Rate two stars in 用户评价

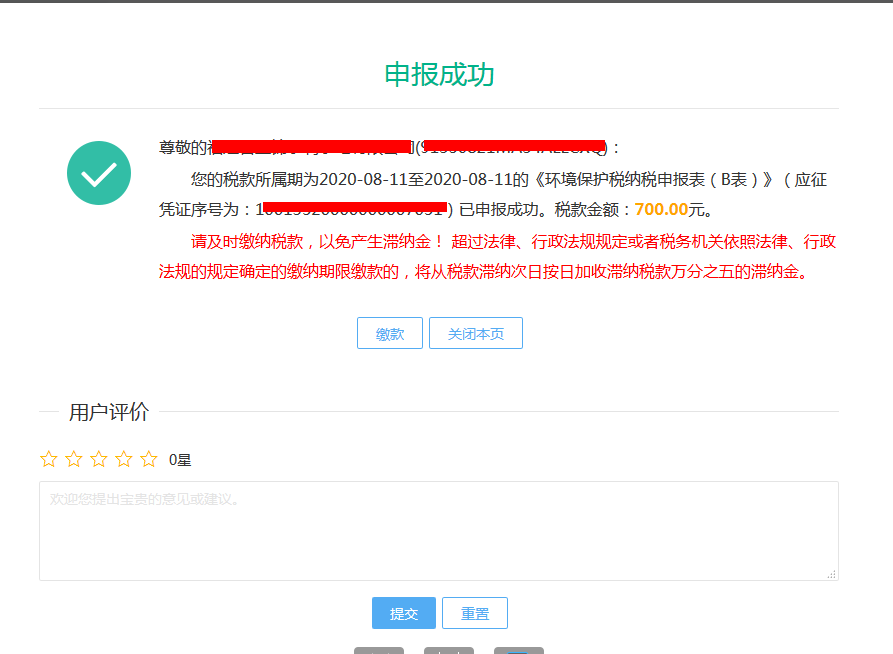(x=74, y=459)
